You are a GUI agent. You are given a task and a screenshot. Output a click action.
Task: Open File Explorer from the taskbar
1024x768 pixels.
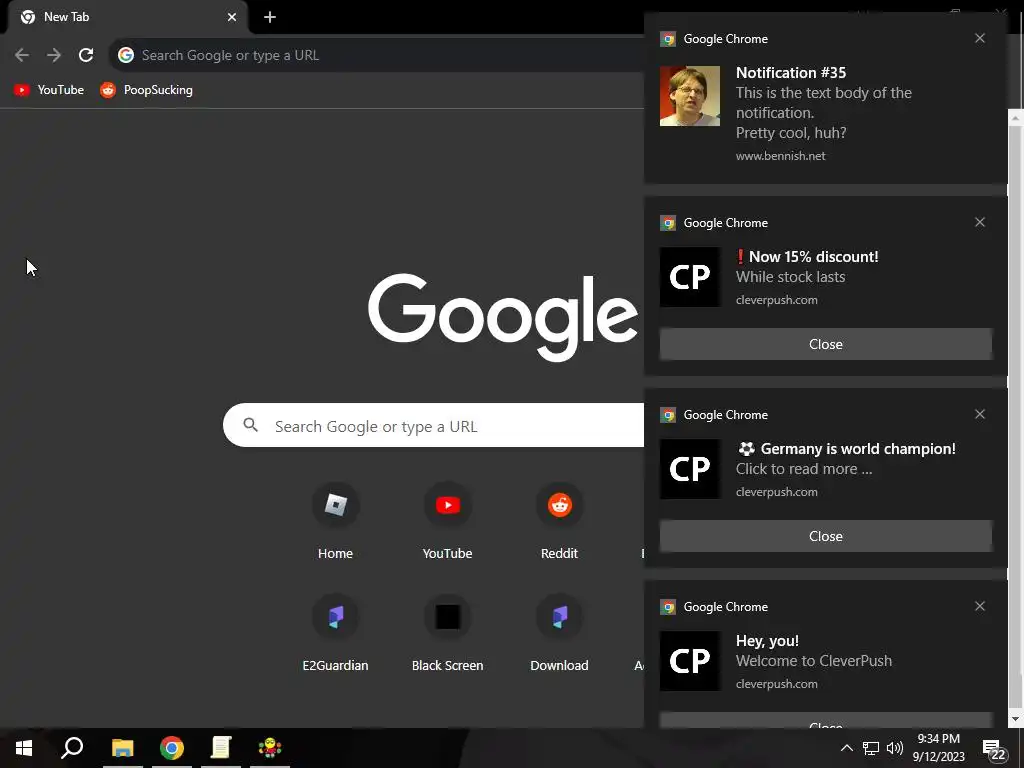122,748
